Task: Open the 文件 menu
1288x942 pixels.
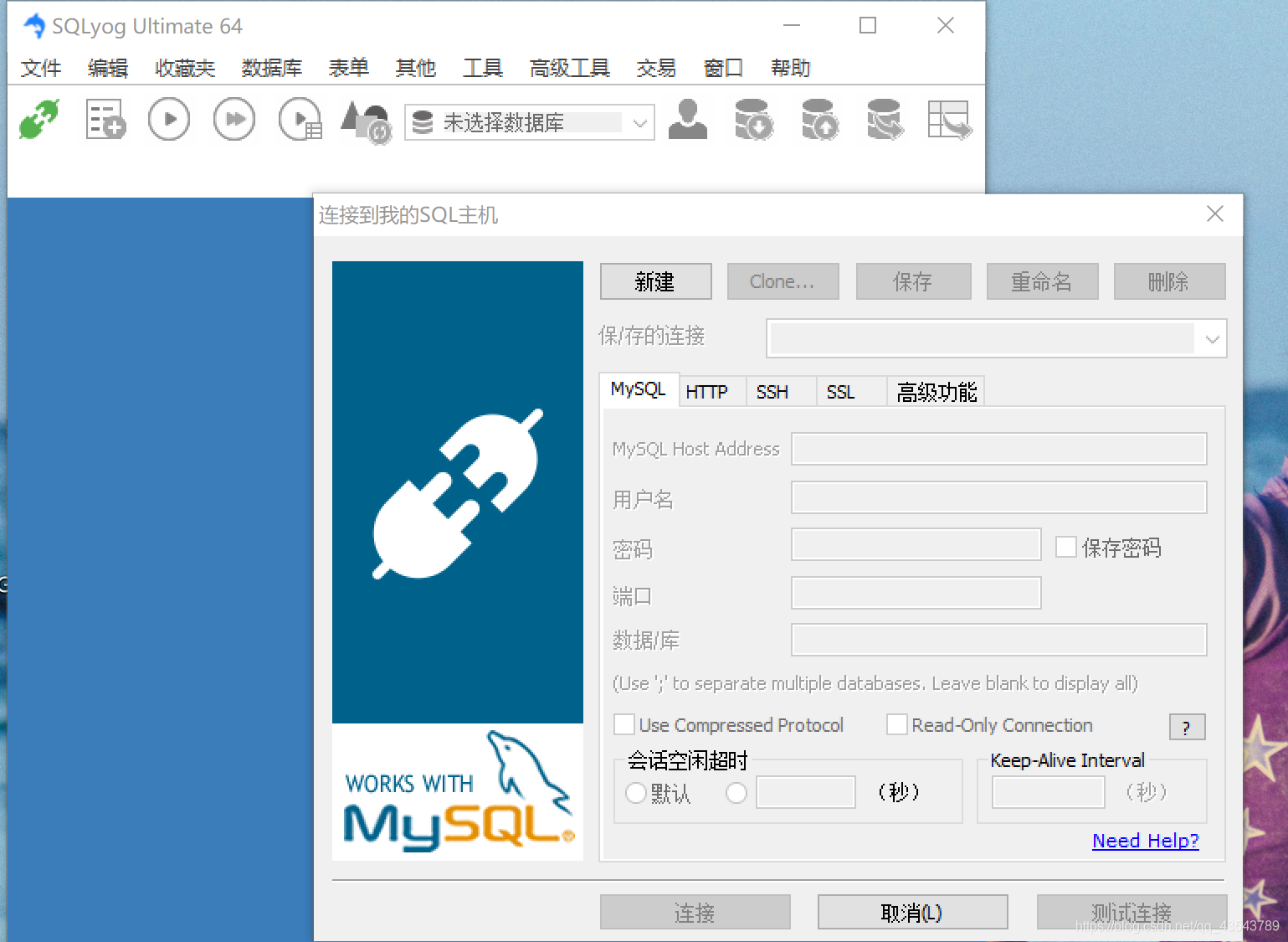Action: pos(41,68)
